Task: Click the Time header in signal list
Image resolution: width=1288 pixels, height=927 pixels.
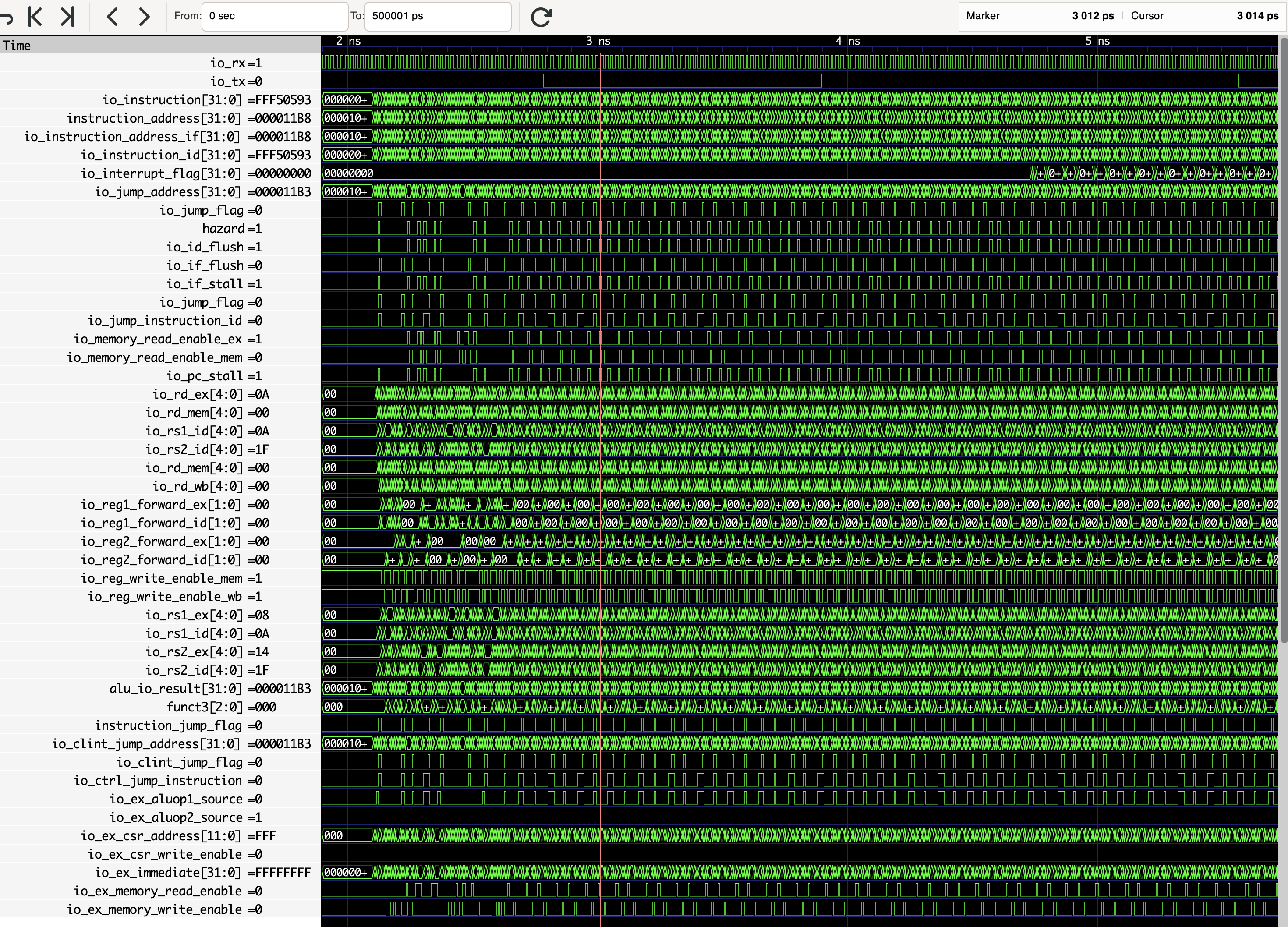Action: [160, 46]
